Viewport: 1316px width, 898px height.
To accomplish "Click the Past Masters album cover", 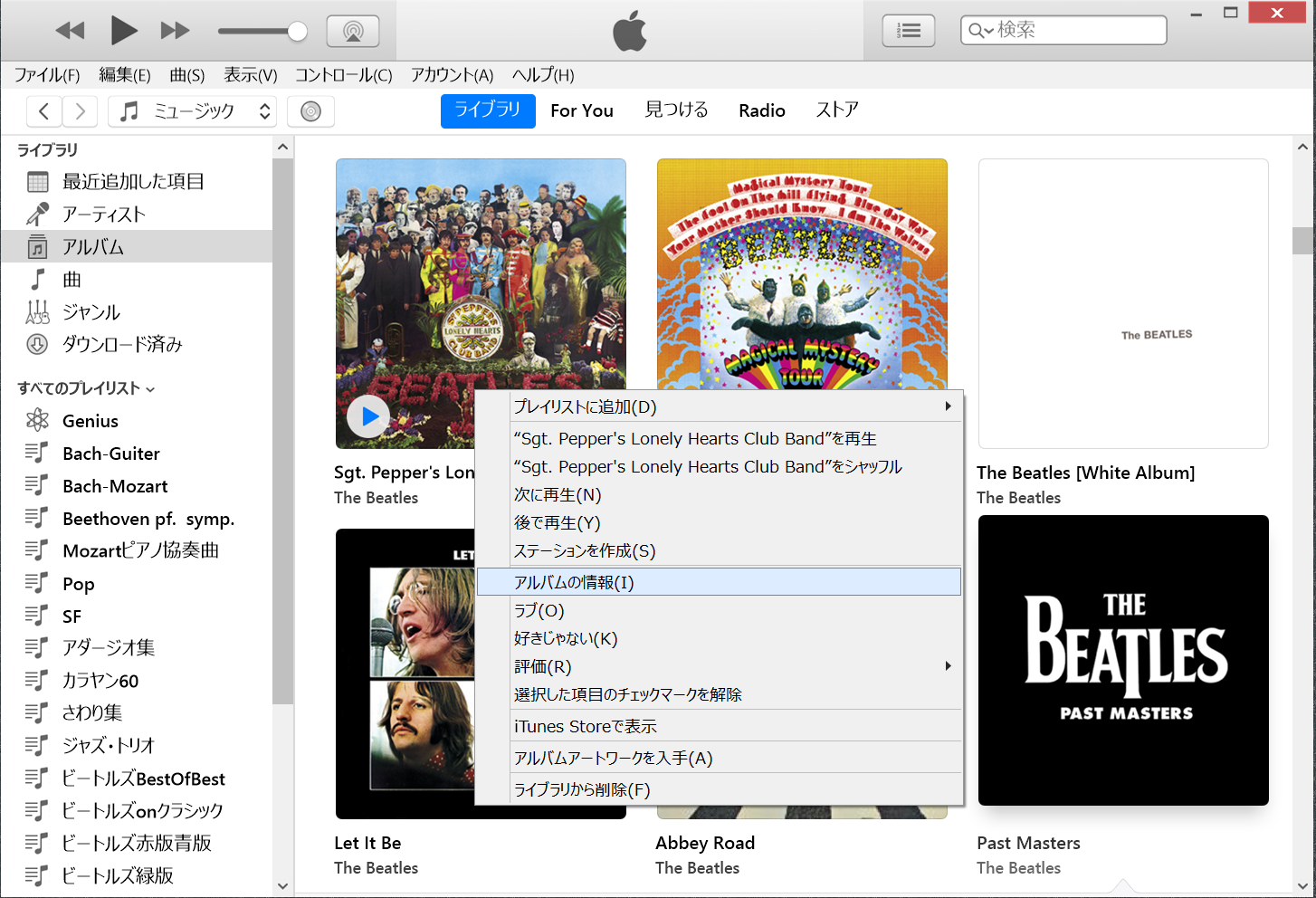I will pyautogui.click(x=1123, y=660).
